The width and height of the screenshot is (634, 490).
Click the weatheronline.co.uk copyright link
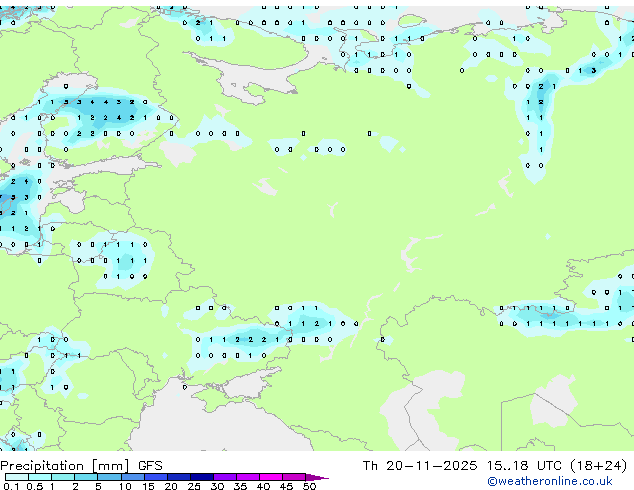coord(550,481)
